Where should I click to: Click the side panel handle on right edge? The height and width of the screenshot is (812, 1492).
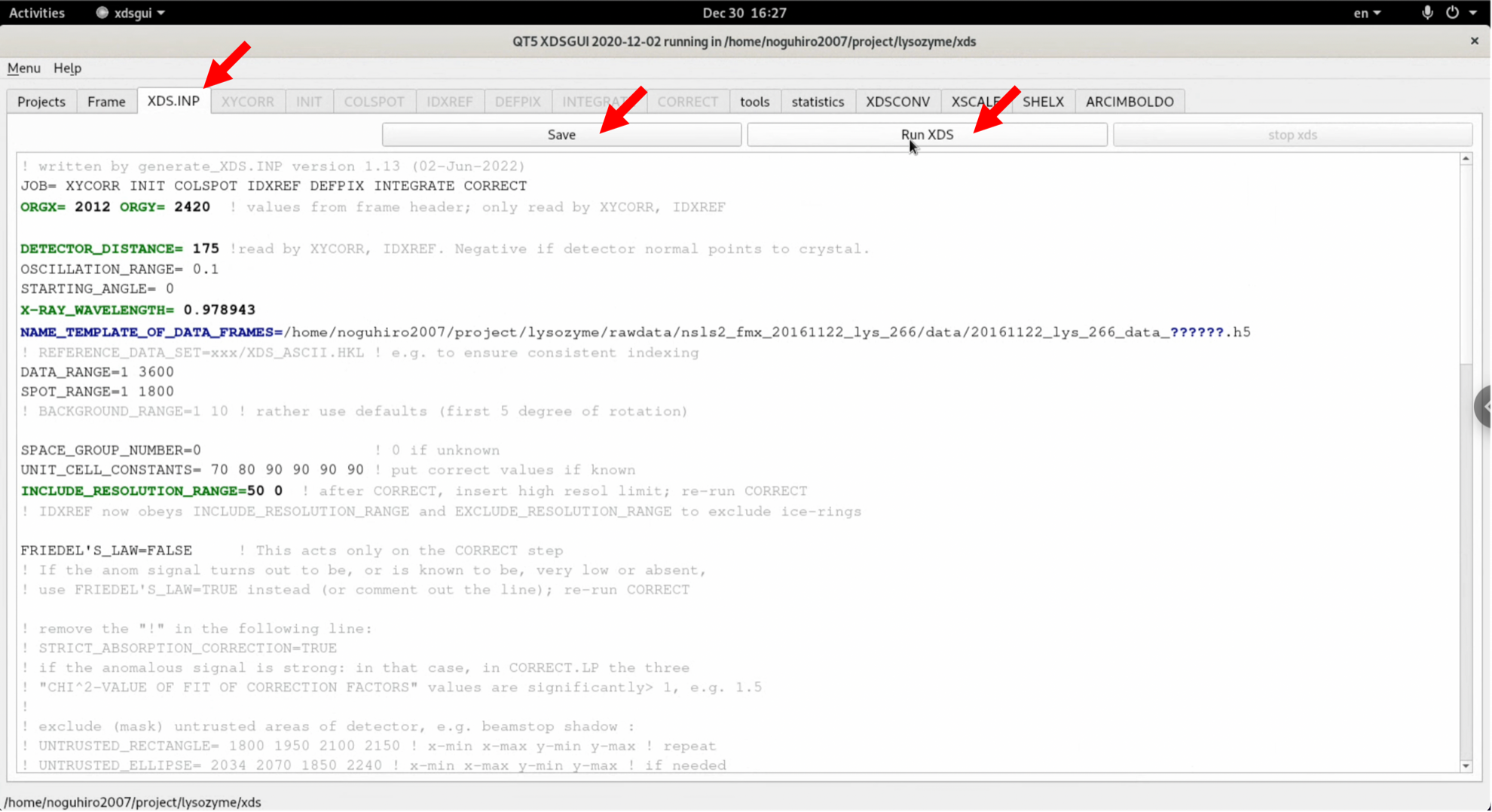tap(1484, 407)
